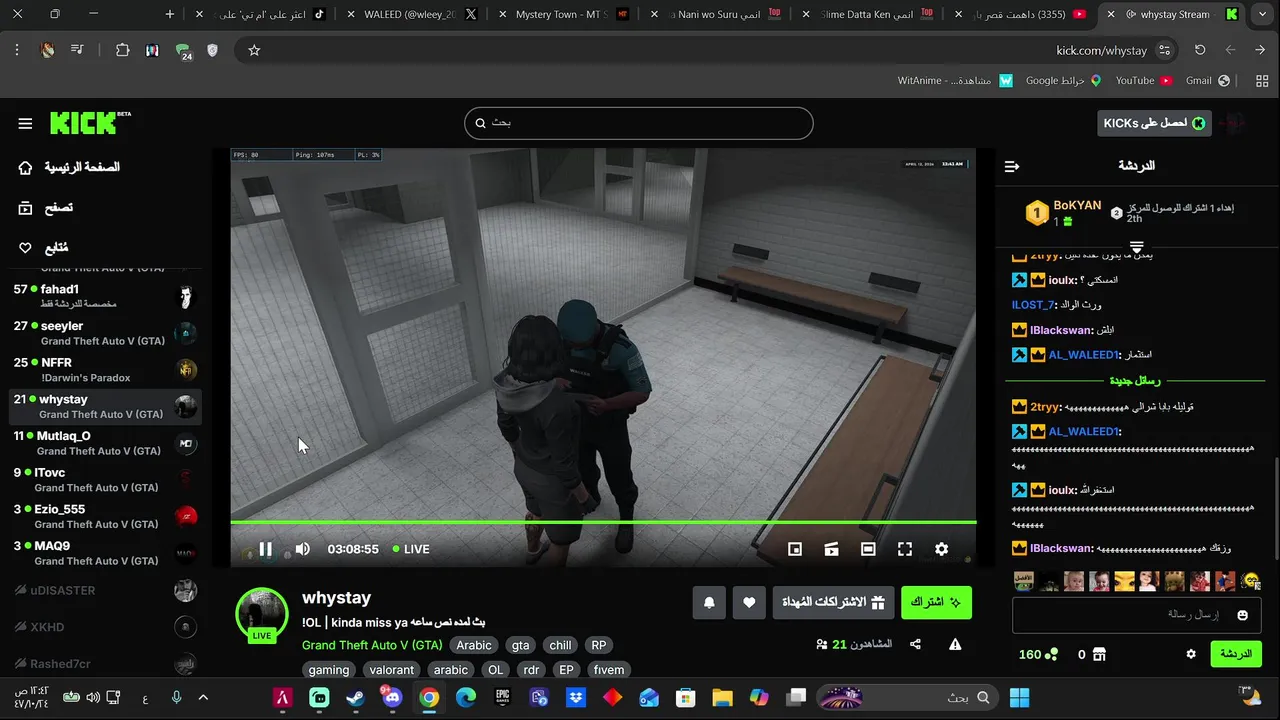Select the valorant tag
The height and width of the screenshot is (720, 1280).
pos(392,670)
